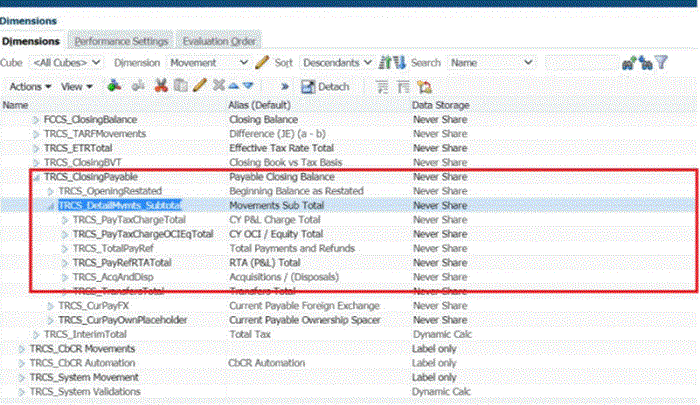Collapse the TRCS_ClosingPayable member
700x405 pixels.
coord(36,177)
